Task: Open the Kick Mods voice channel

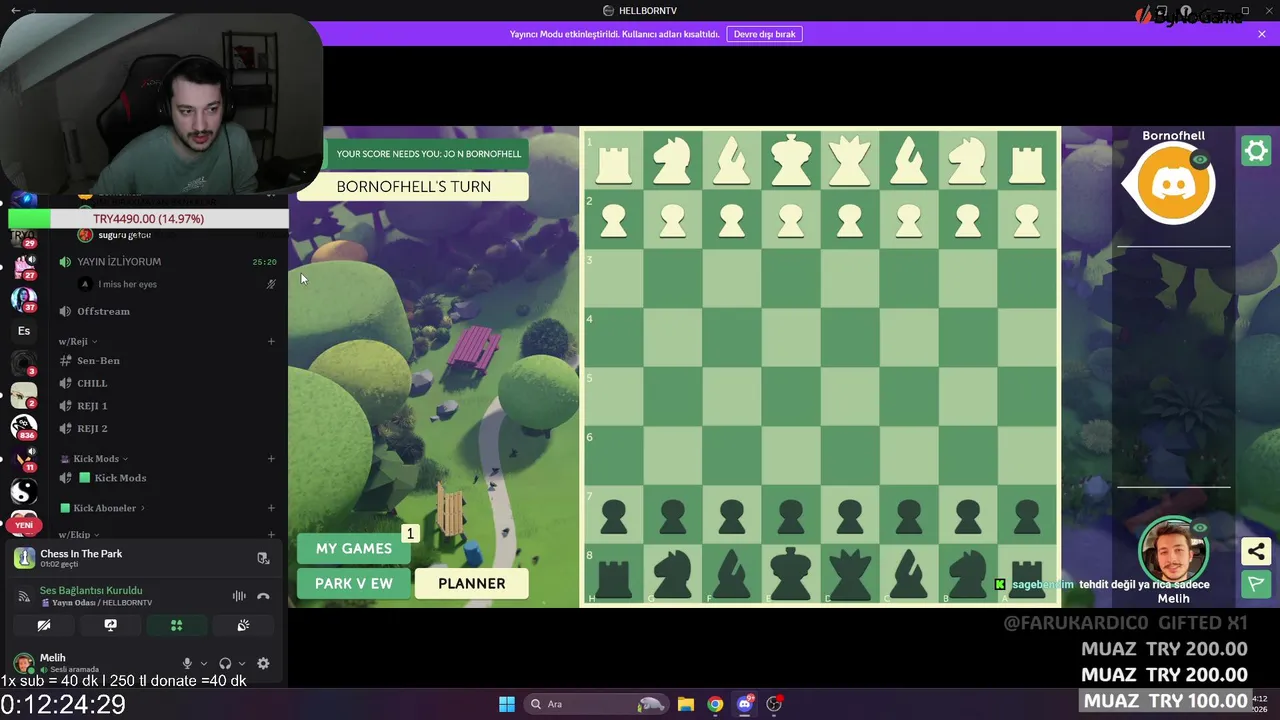Action: click(120, 478)
